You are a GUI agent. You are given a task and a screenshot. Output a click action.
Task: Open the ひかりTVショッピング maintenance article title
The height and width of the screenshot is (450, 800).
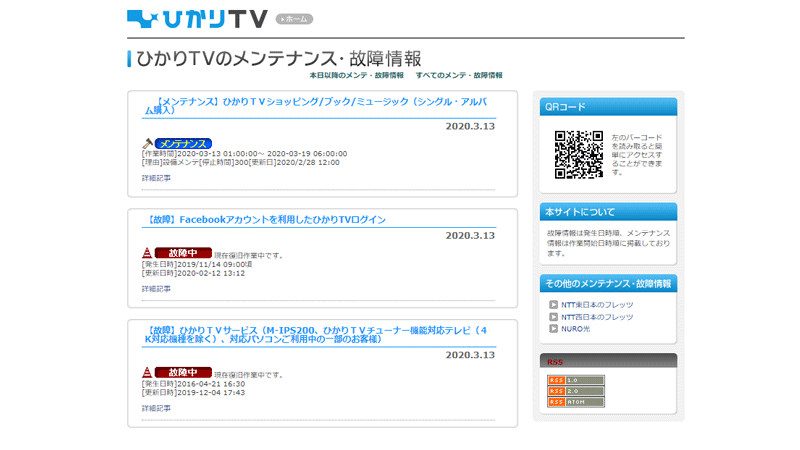point(316,106)
